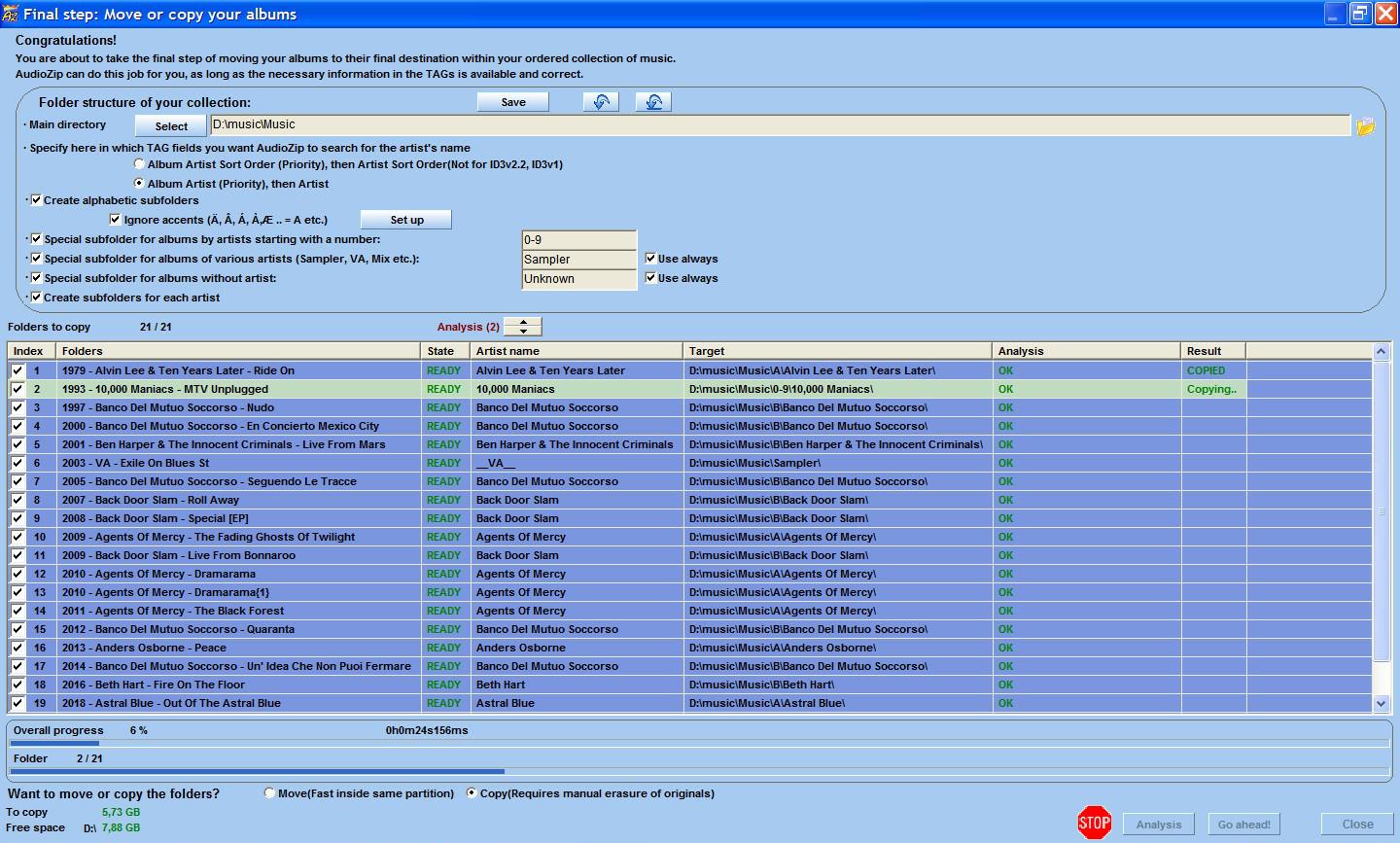Click the Unknown subfolder name field

tap(579, 279)
